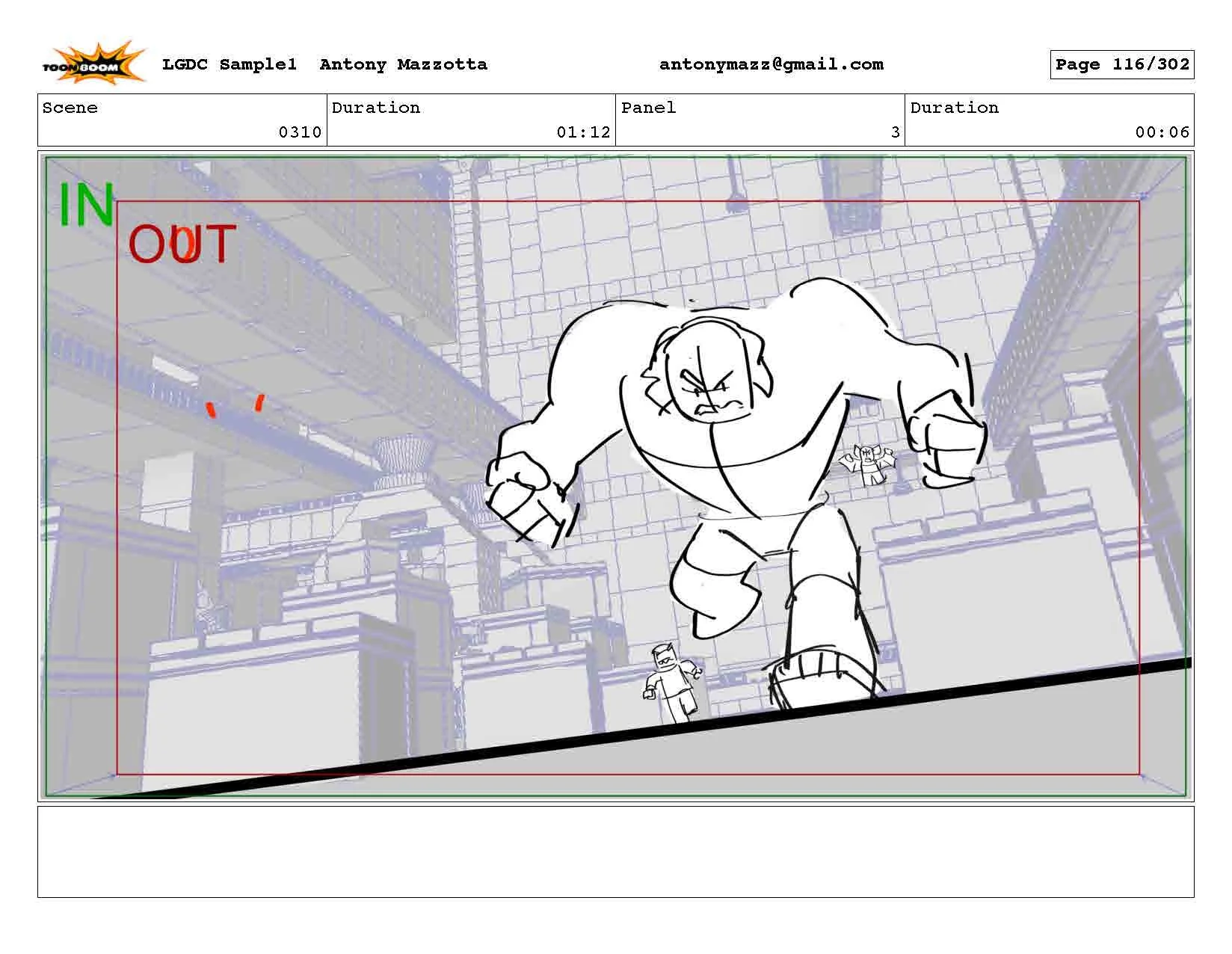Click the panel duration value 00:06

1162,132
